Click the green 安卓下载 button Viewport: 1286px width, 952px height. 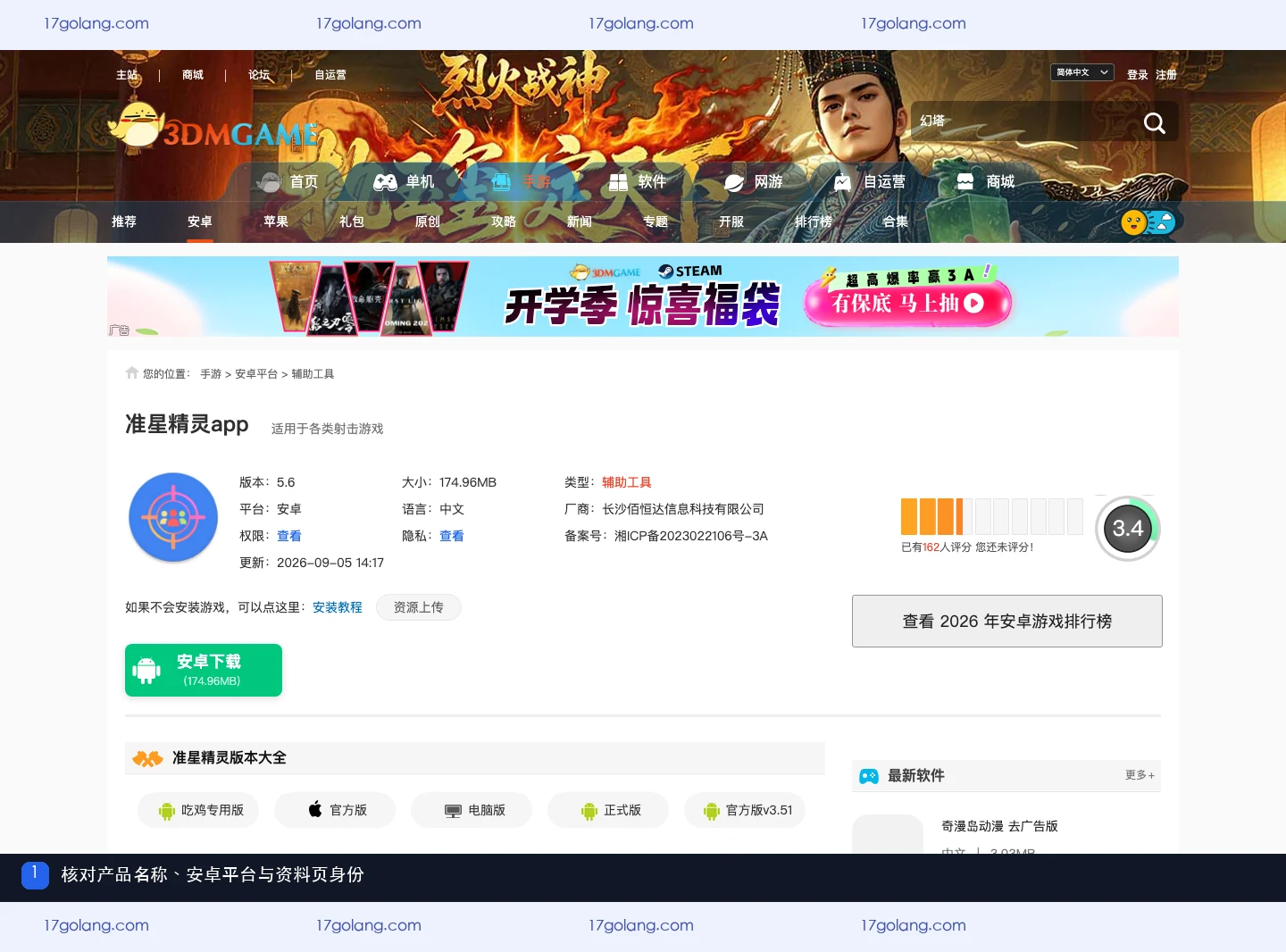204,670
